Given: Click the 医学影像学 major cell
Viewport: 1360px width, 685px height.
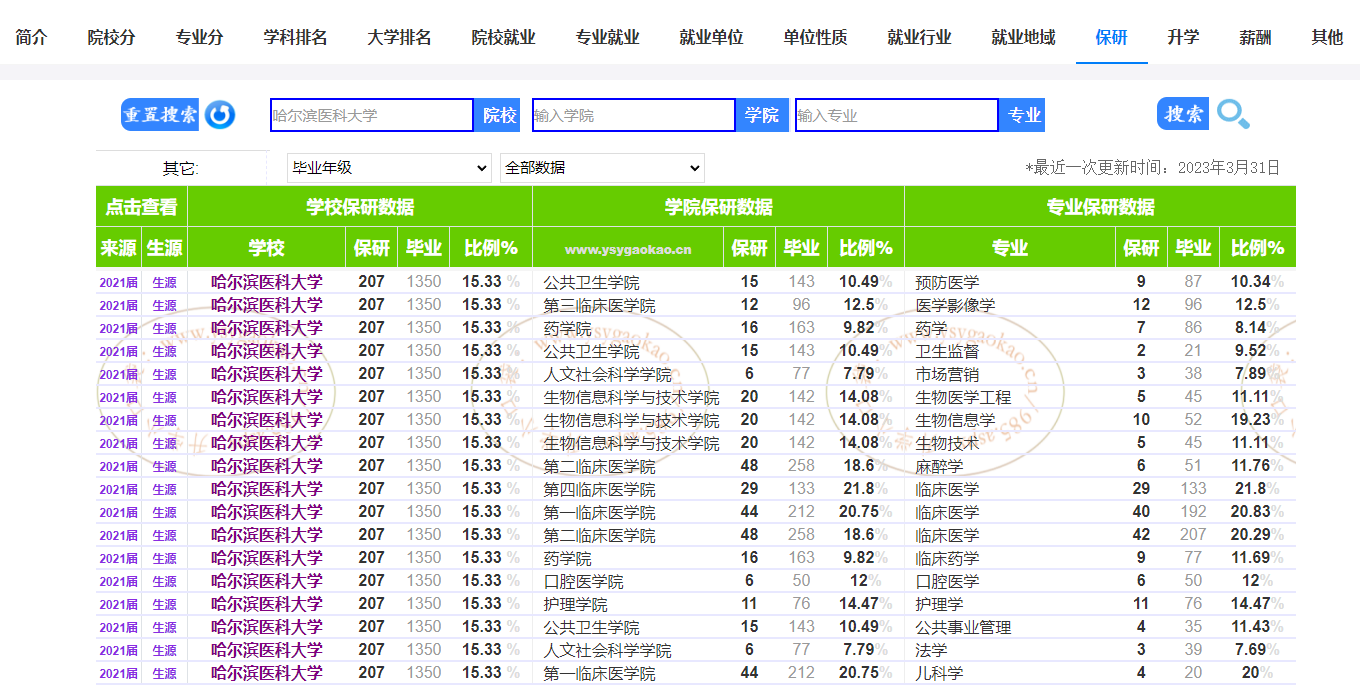Looking at the screenshot, I should [x=956, y=306].
